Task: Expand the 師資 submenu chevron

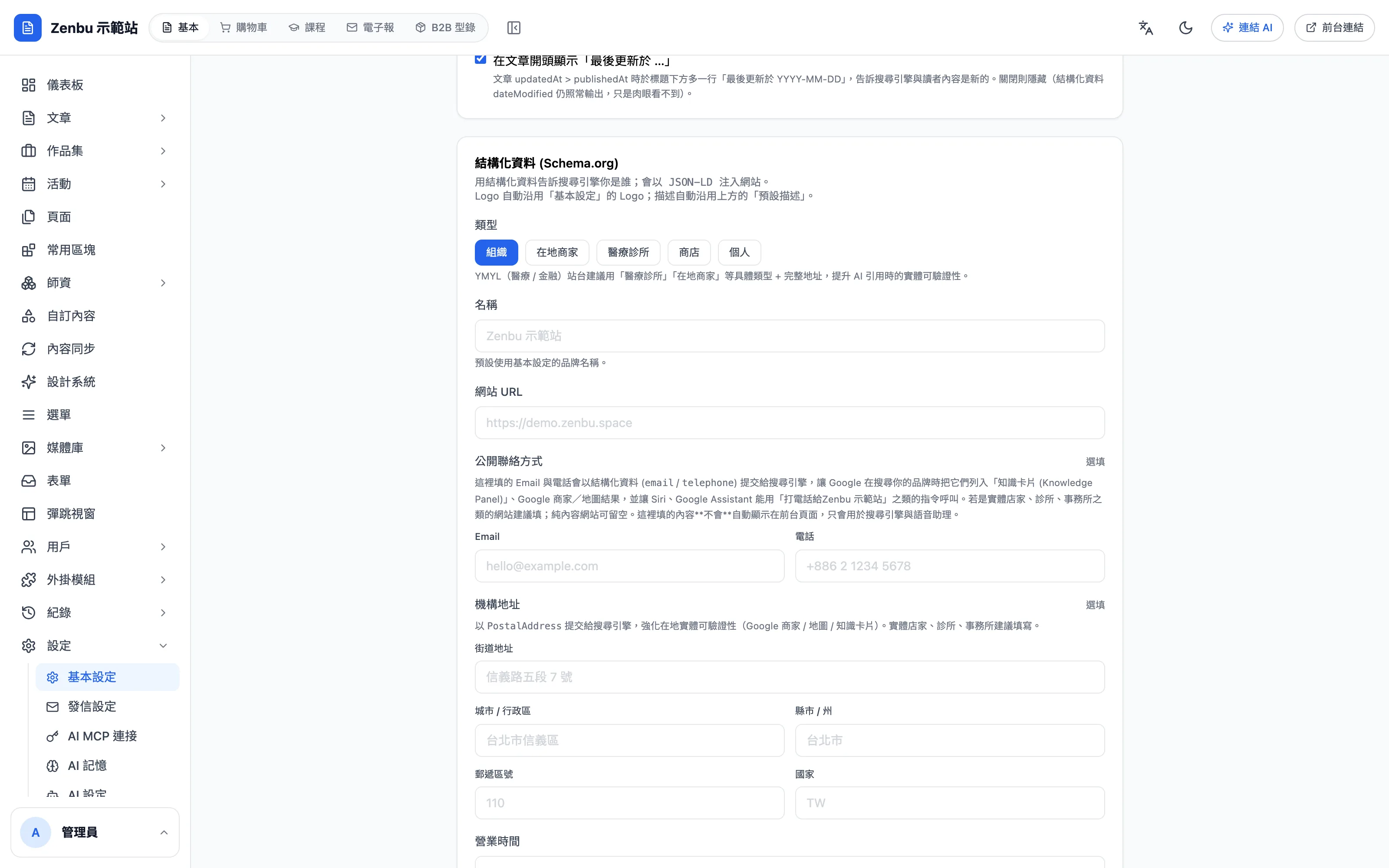Action: point(163,283)
